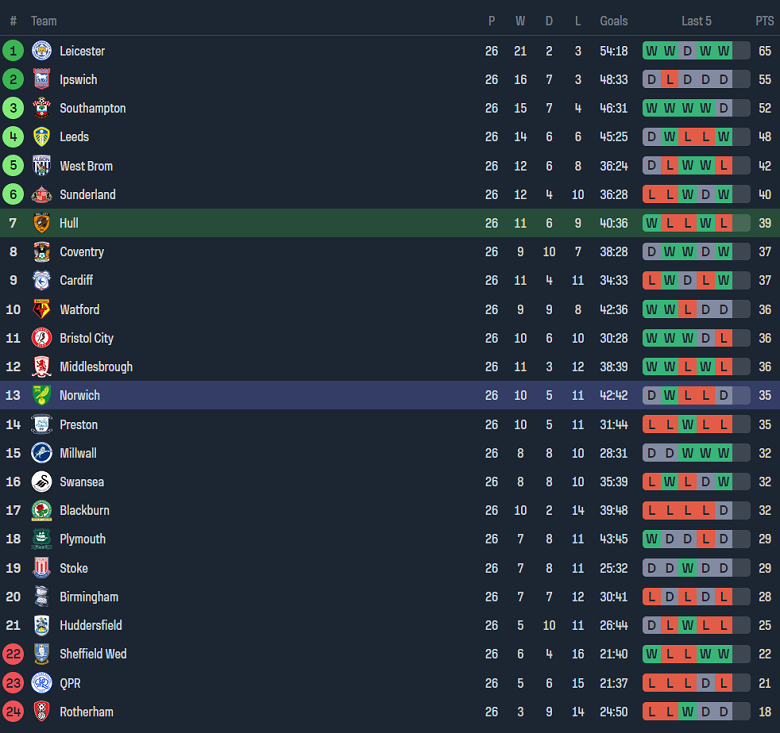Open the Leeds team link
Image resolution: width=780 pixels, height=733 pixels.
click(x=74, y=137)
